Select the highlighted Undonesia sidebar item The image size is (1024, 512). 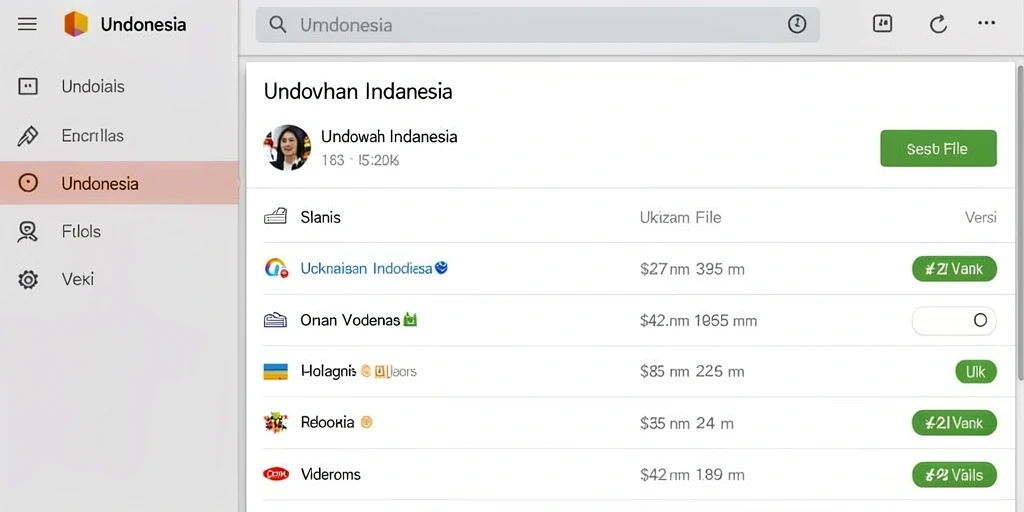tap(120, 183)
